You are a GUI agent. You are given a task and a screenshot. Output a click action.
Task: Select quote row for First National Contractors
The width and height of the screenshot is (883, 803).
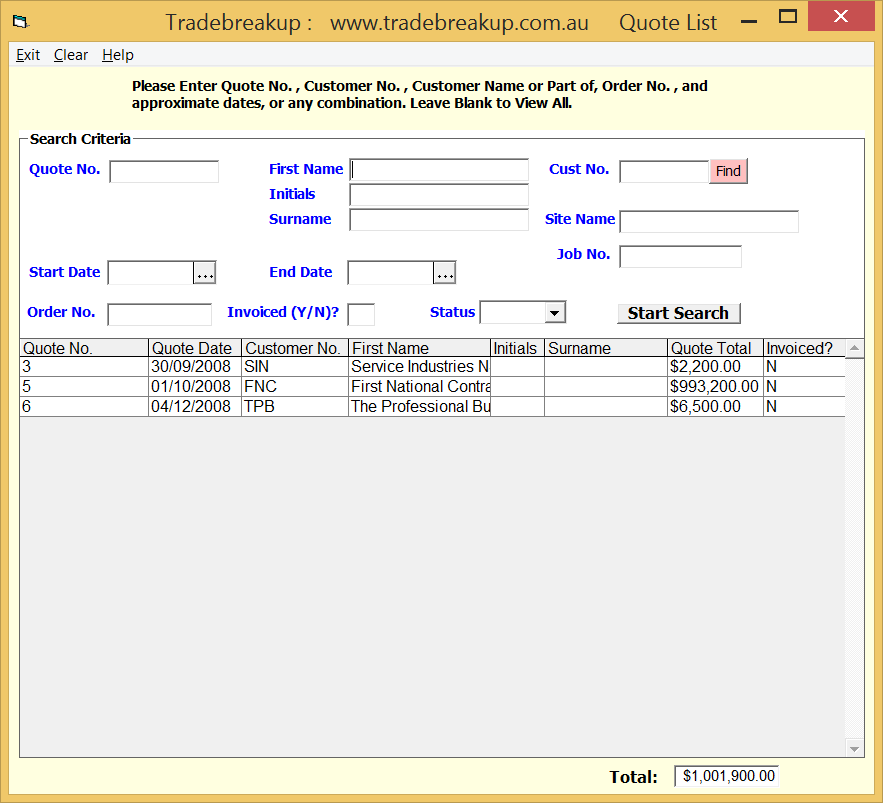pyautogui.click(x=420, y=387)
